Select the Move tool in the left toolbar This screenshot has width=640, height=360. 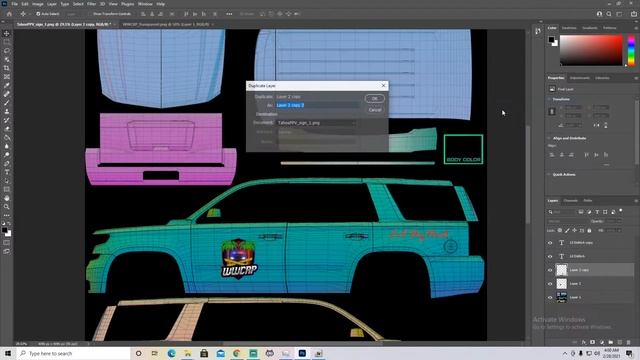coord(7,33)
